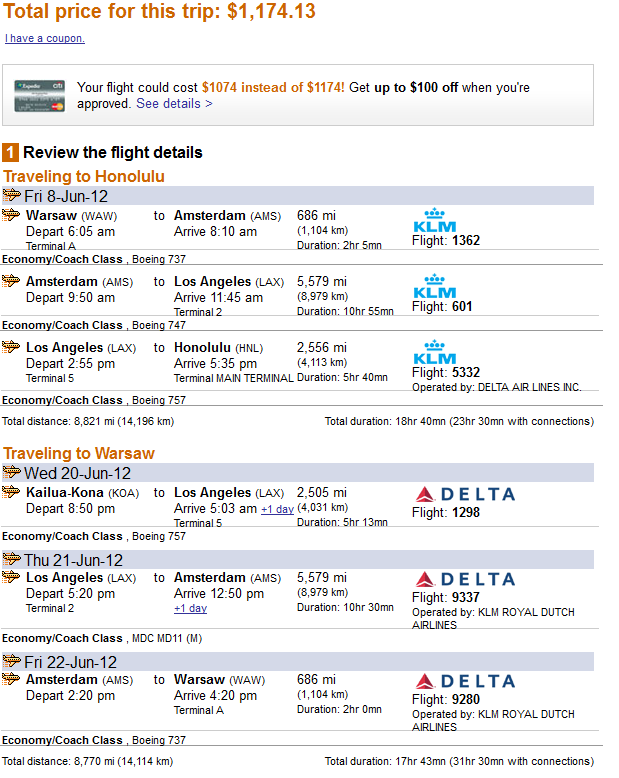Click the Delta logo for flight 1298
The width and height of the screenshot is (619, 778).
tap(465, 494)
